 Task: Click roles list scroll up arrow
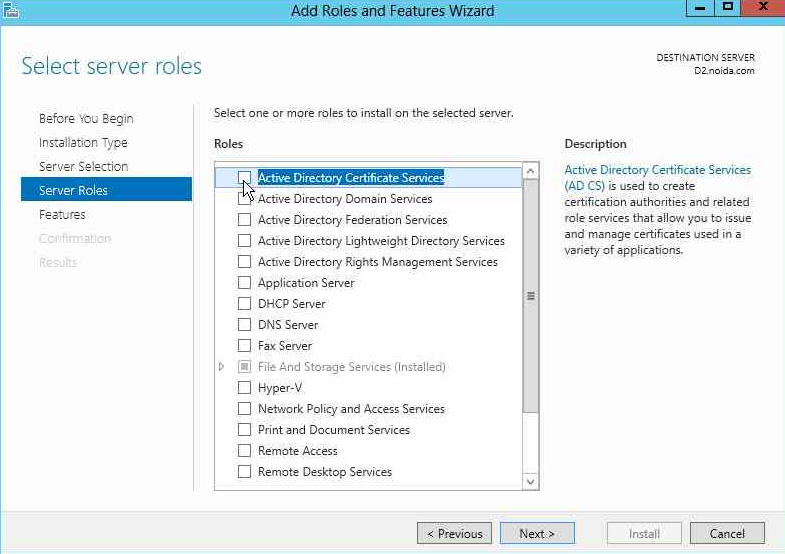pos(531,171)
